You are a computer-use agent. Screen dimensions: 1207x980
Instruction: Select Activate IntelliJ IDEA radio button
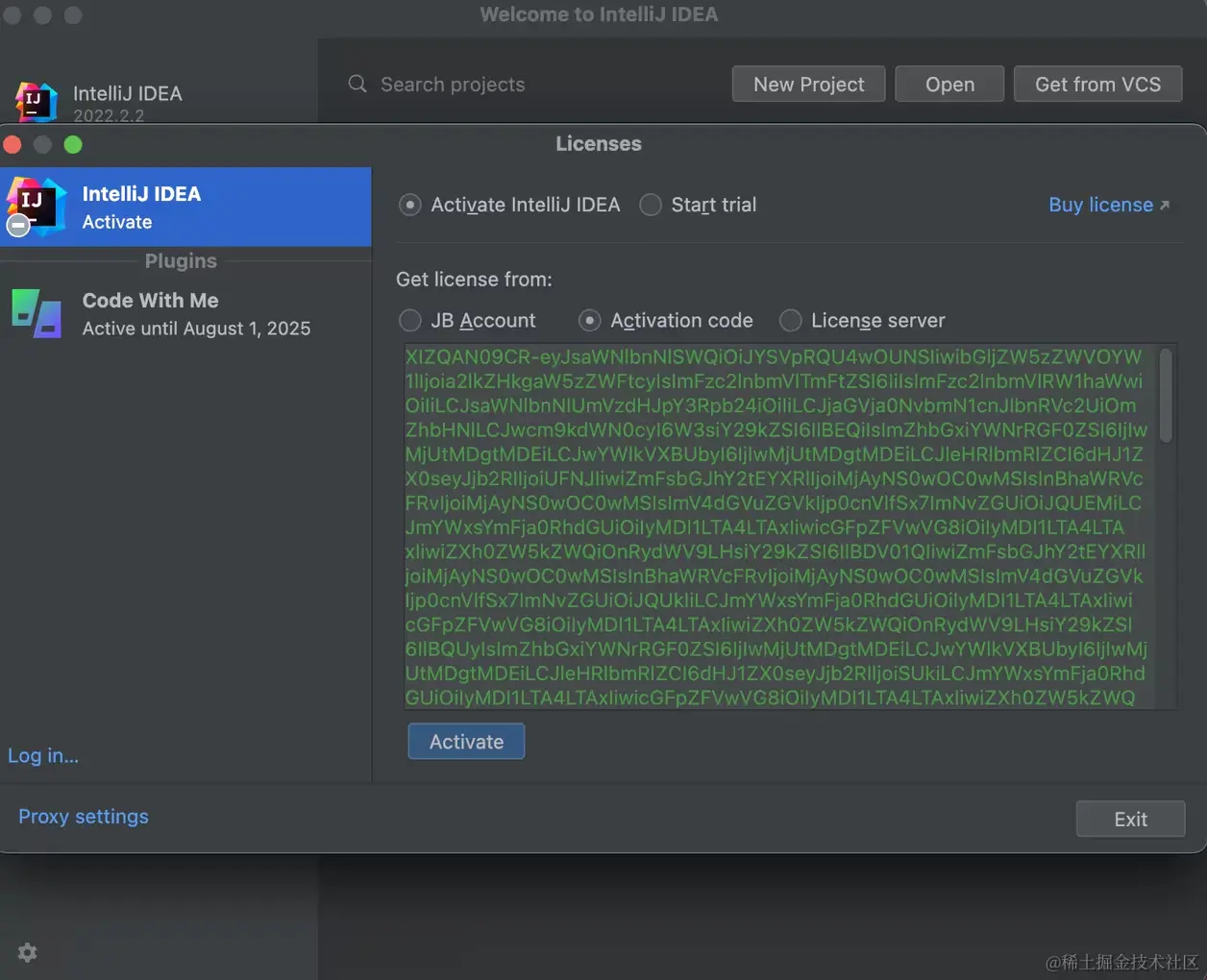pyautogui.click(x=410, y=205)
